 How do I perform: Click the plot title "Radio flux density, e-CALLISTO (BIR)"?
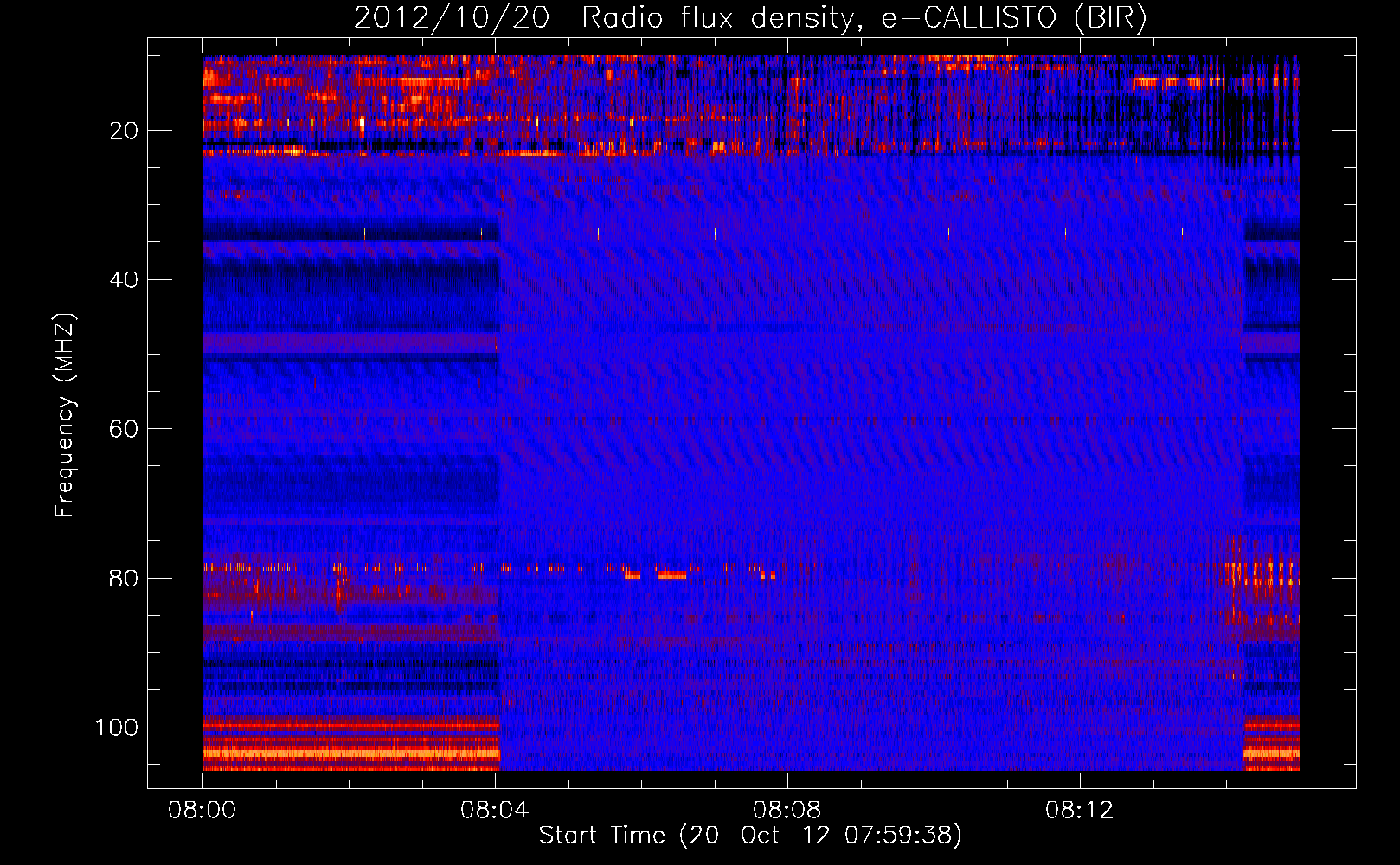864,17
